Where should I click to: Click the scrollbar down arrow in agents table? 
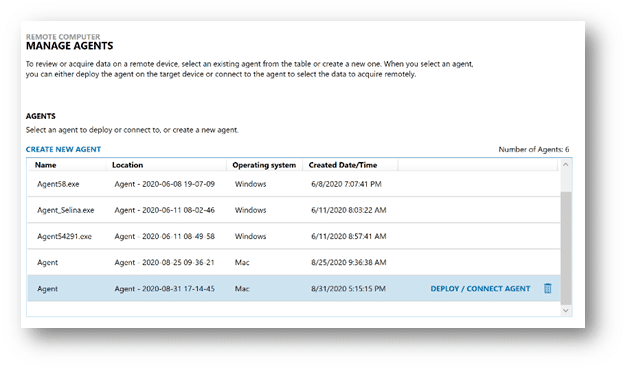(565, 310)
